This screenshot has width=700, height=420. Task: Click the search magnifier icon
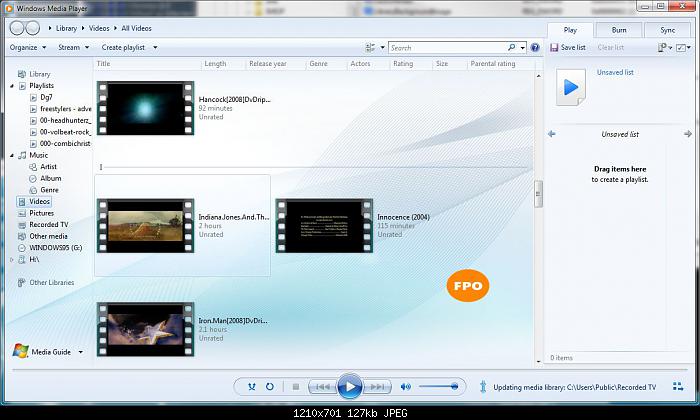pyautogui.click(x=512, y=47)
